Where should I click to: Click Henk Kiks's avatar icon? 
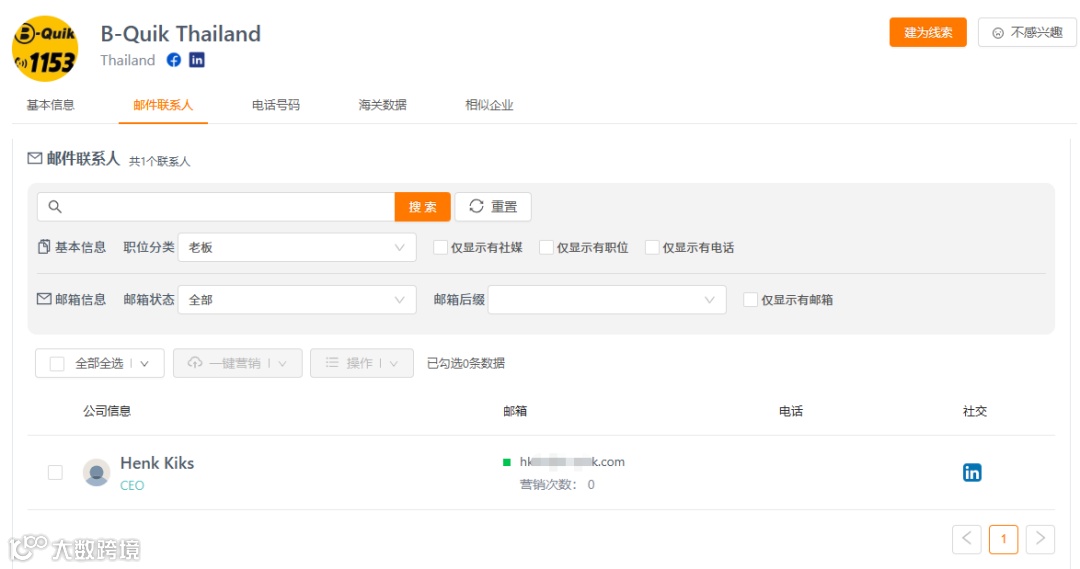point(96,473)
